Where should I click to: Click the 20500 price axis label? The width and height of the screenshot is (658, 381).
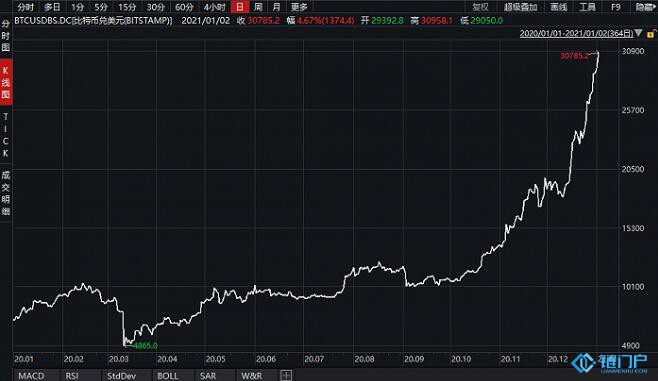pyautogui.click(x=633, y=169)
